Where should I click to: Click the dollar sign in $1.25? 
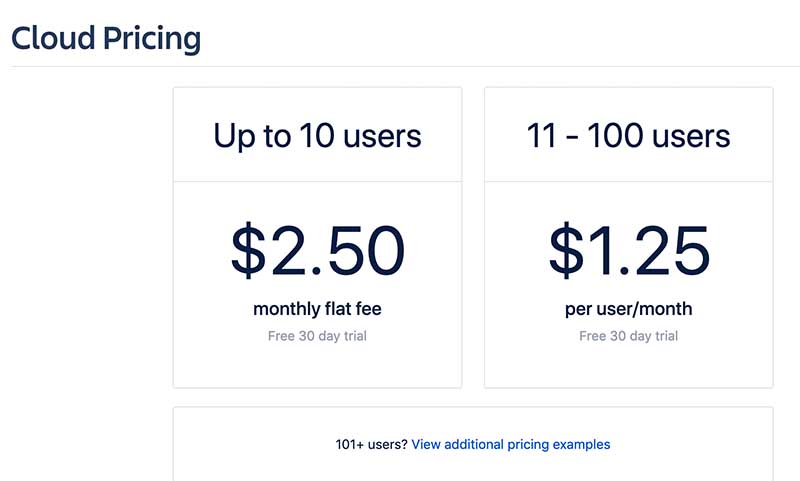(566, 250)
